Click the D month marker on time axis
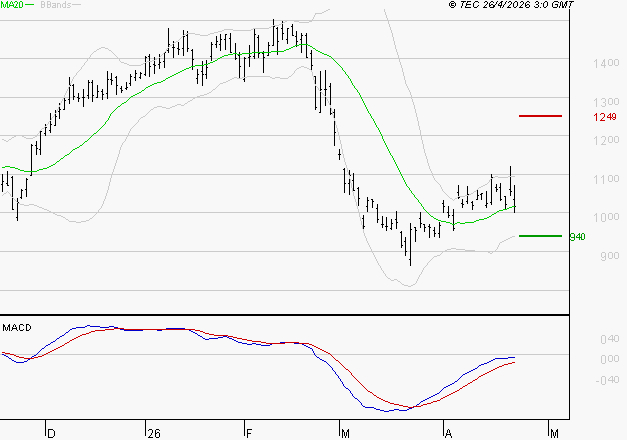 point(51,434)
